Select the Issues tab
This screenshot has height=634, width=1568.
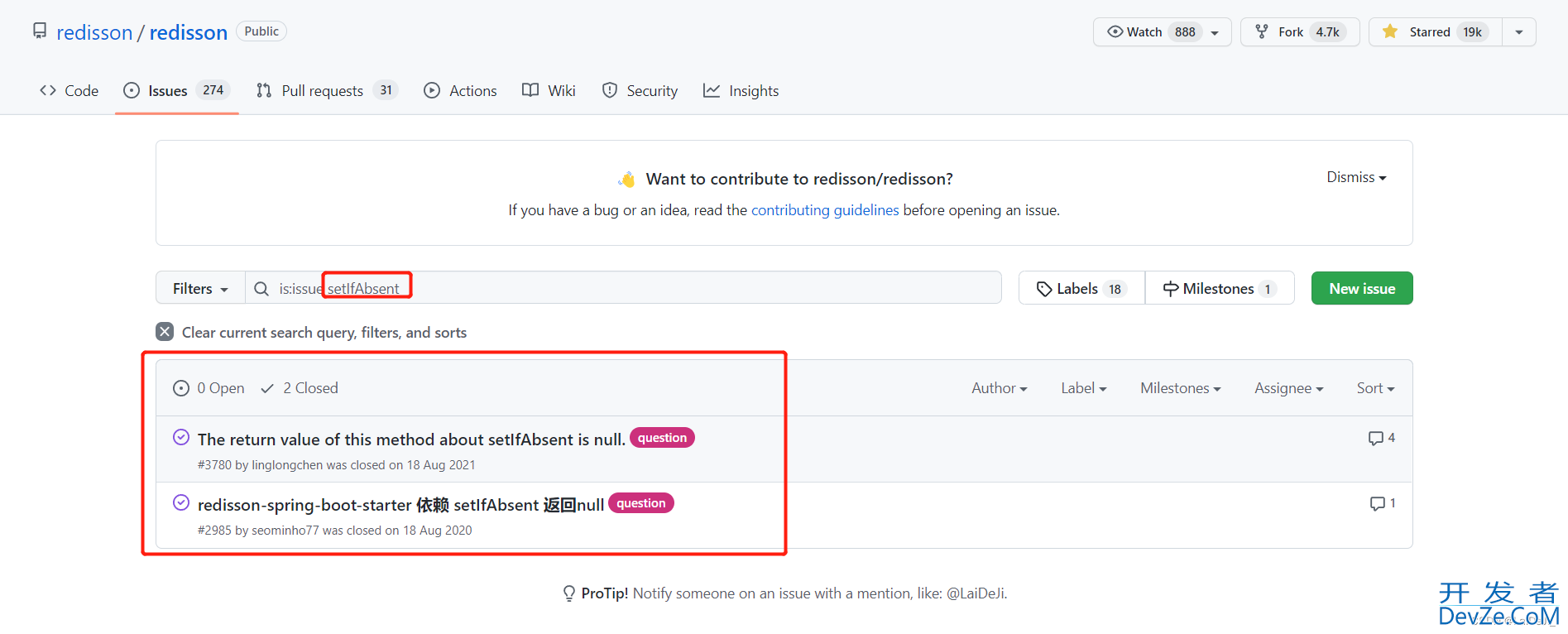176,91
